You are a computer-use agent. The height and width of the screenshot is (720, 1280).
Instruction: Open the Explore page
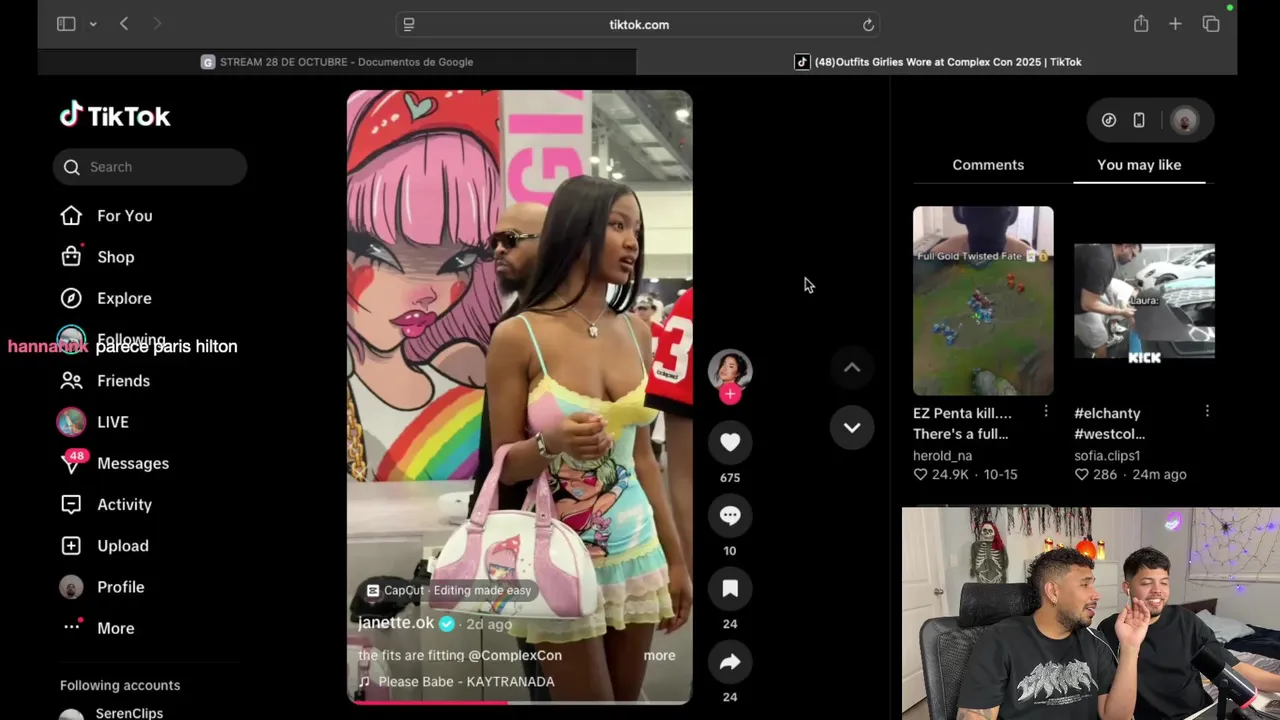[124, 298]
